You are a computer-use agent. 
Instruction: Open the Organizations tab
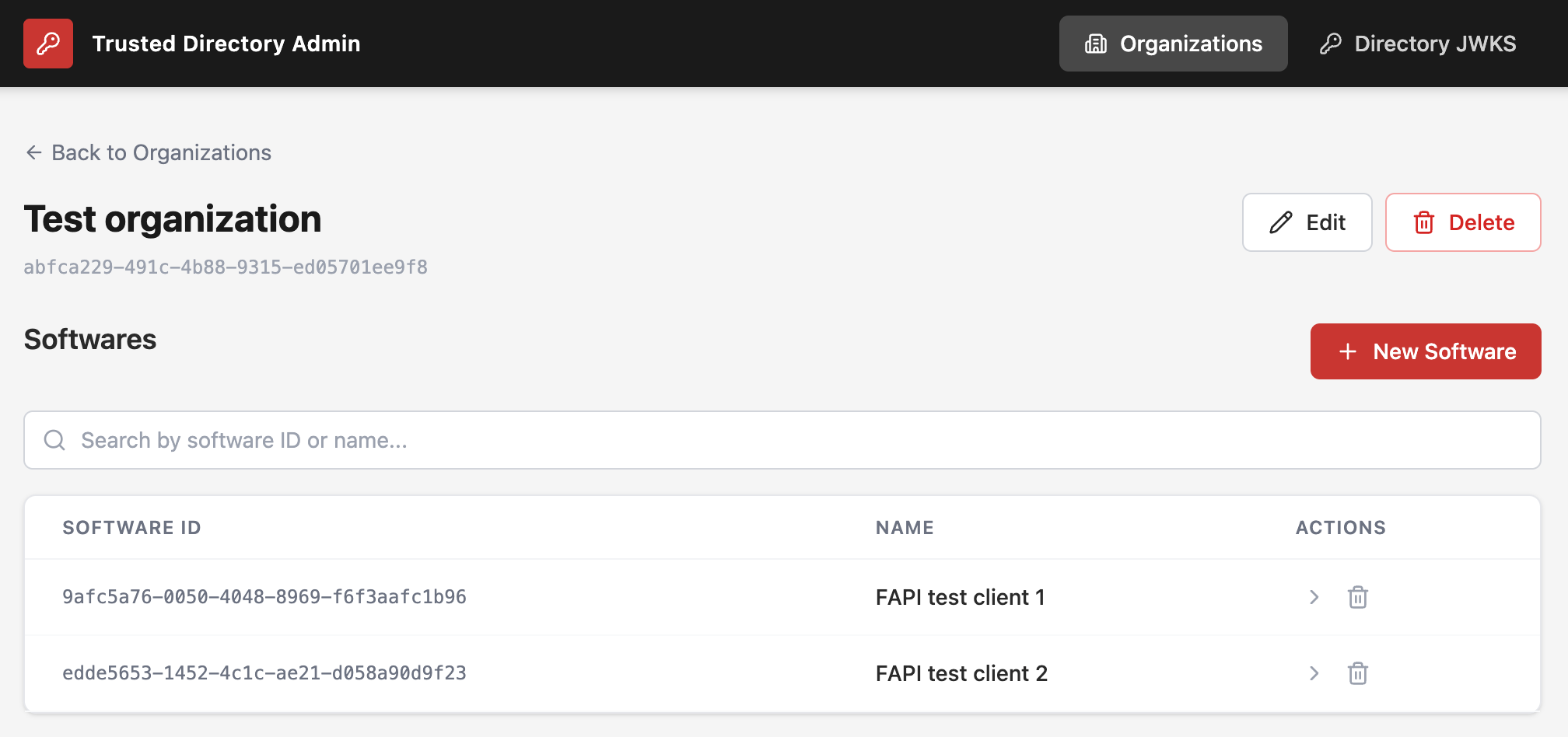(x=1173, y=44)
